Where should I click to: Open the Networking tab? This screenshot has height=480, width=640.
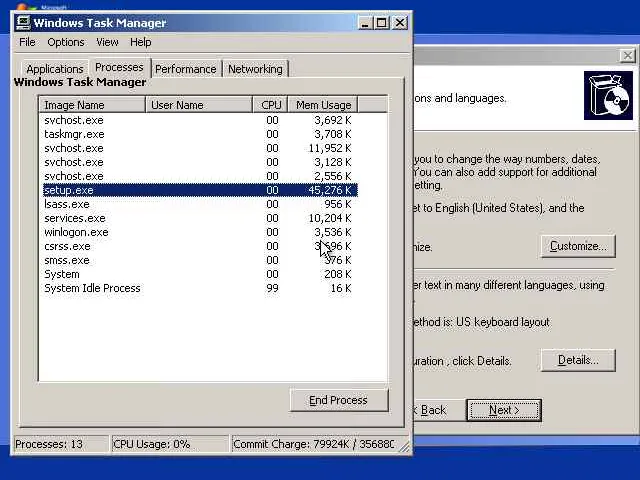(255, 69)
